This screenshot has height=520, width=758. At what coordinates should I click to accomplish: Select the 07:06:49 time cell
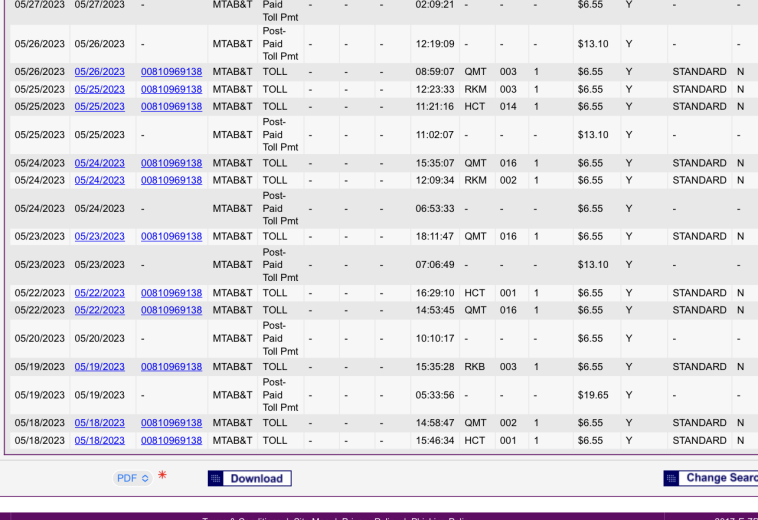(x=435, y=265)
